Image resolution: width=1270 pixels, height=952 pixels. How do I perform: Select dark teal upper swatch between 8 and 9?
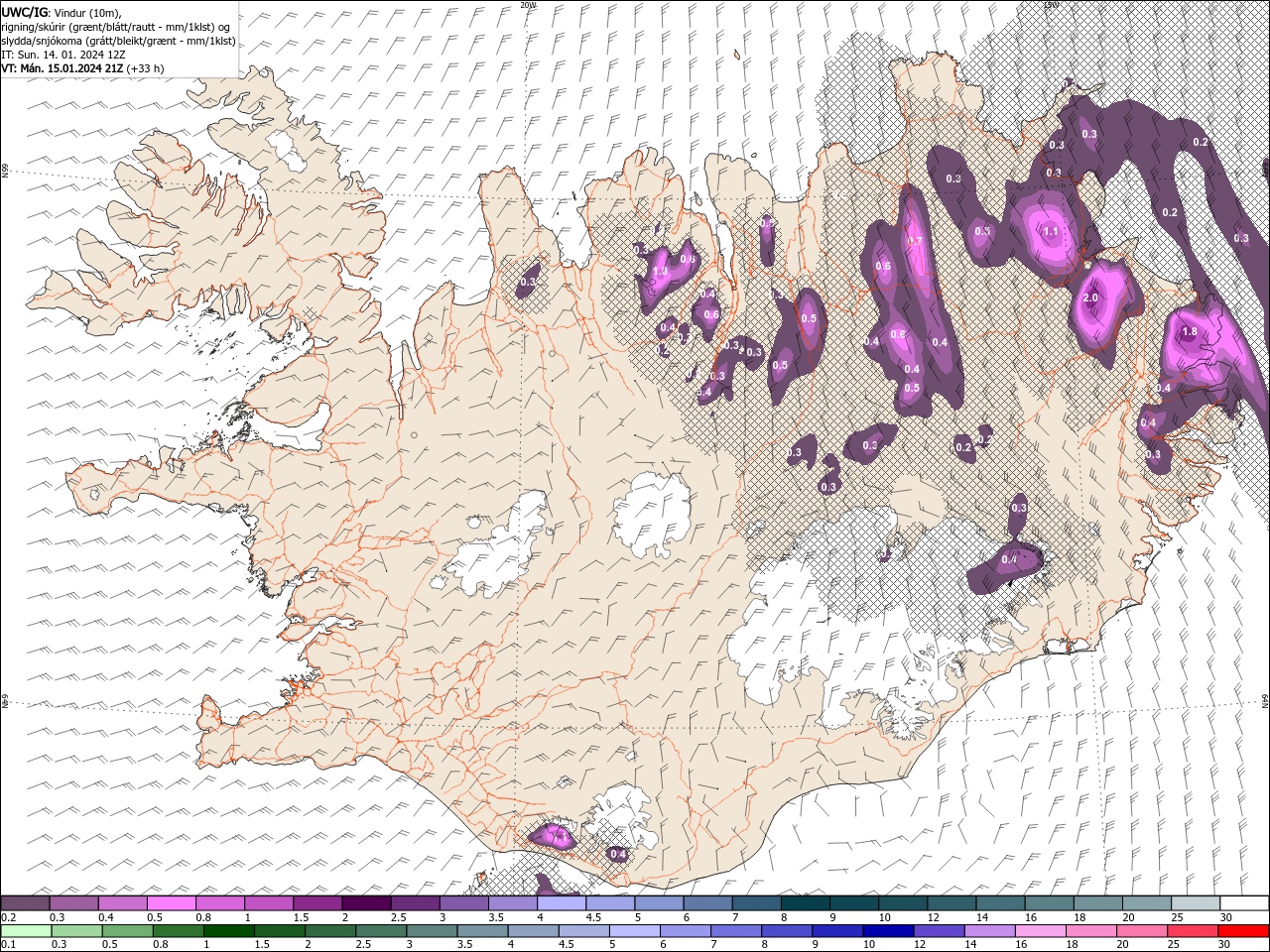(x=806, y=903)
